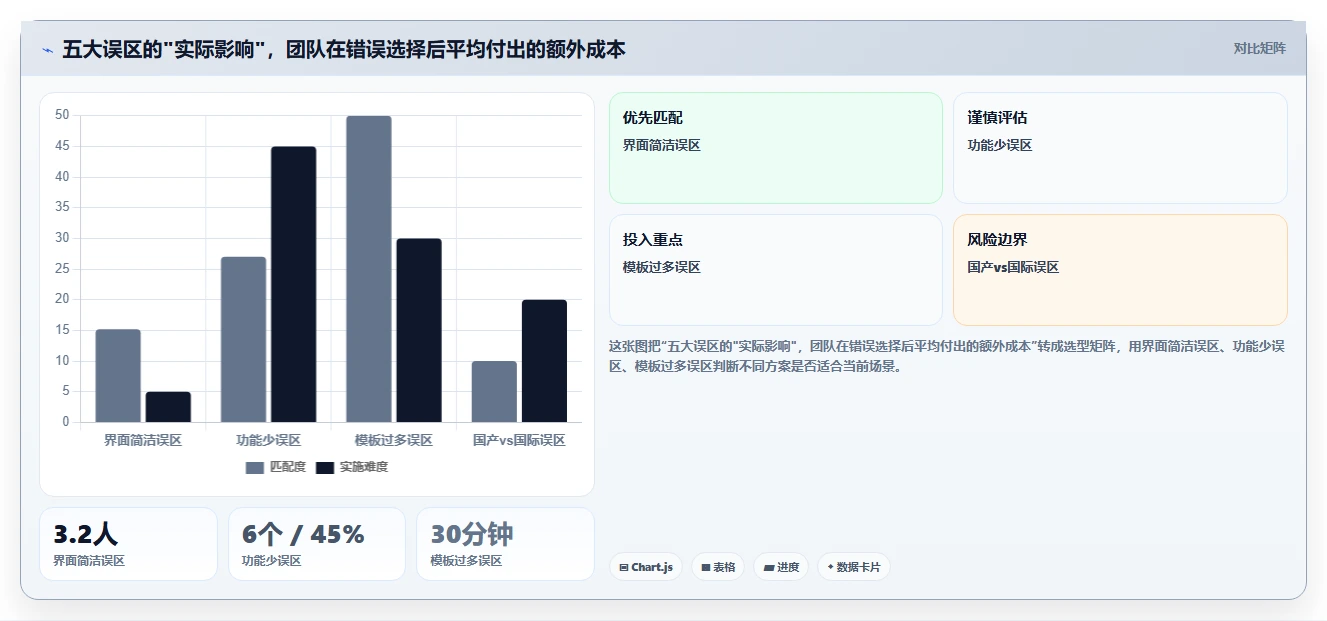This screenshot has height=621, width=1327.
Task: Click the 数据卡片 tag chip
Action: point(854,567)
